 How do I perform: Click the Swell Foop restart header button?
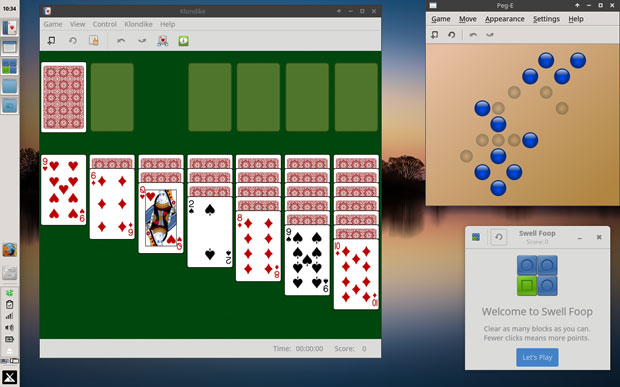[x=499, y=237]
